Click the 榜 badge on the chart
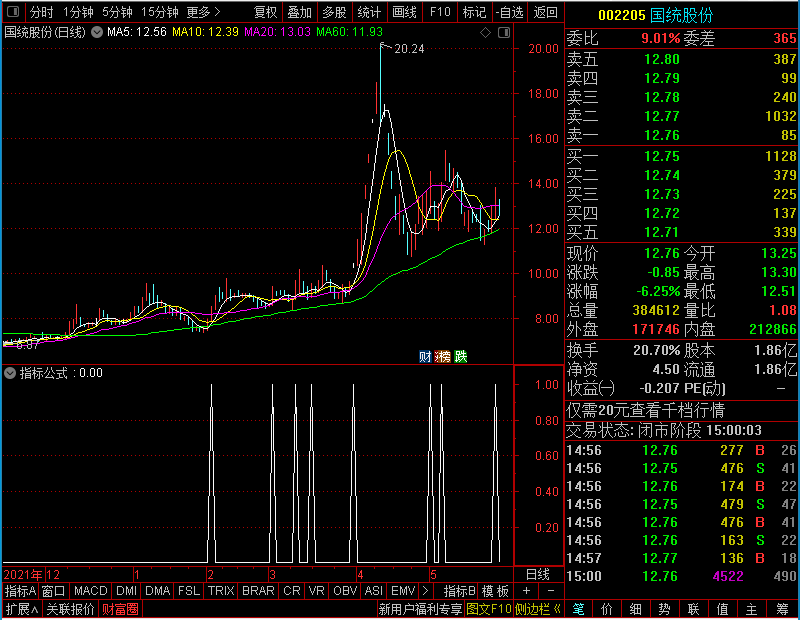 (442, 356)
